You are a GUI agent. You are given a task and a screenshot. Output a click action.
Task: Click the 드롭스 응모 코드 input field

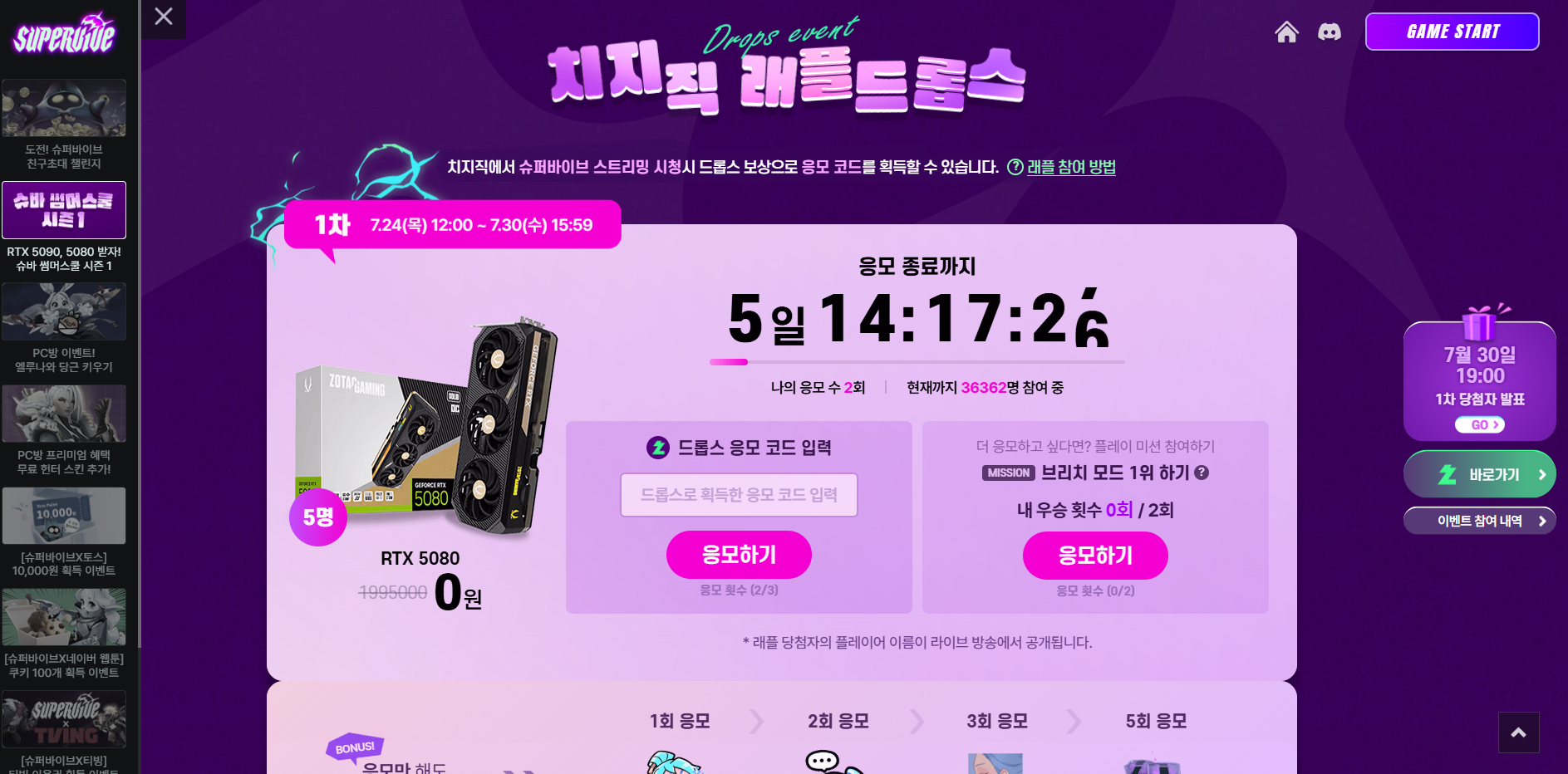(739, 495)
